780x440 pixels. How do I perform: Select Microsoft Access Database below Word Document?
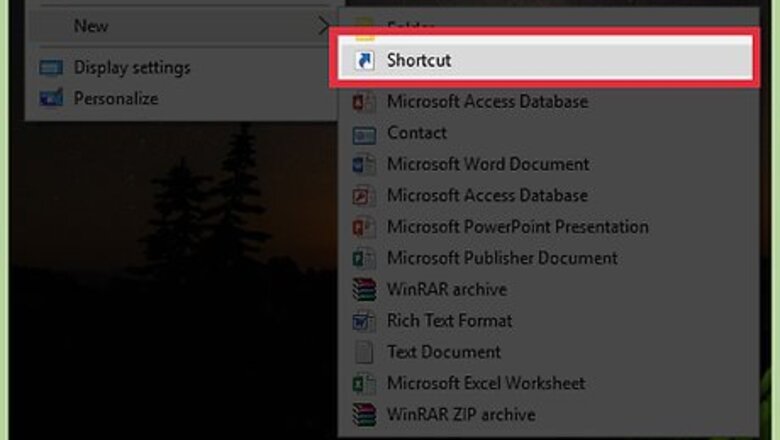pos(549,195)
